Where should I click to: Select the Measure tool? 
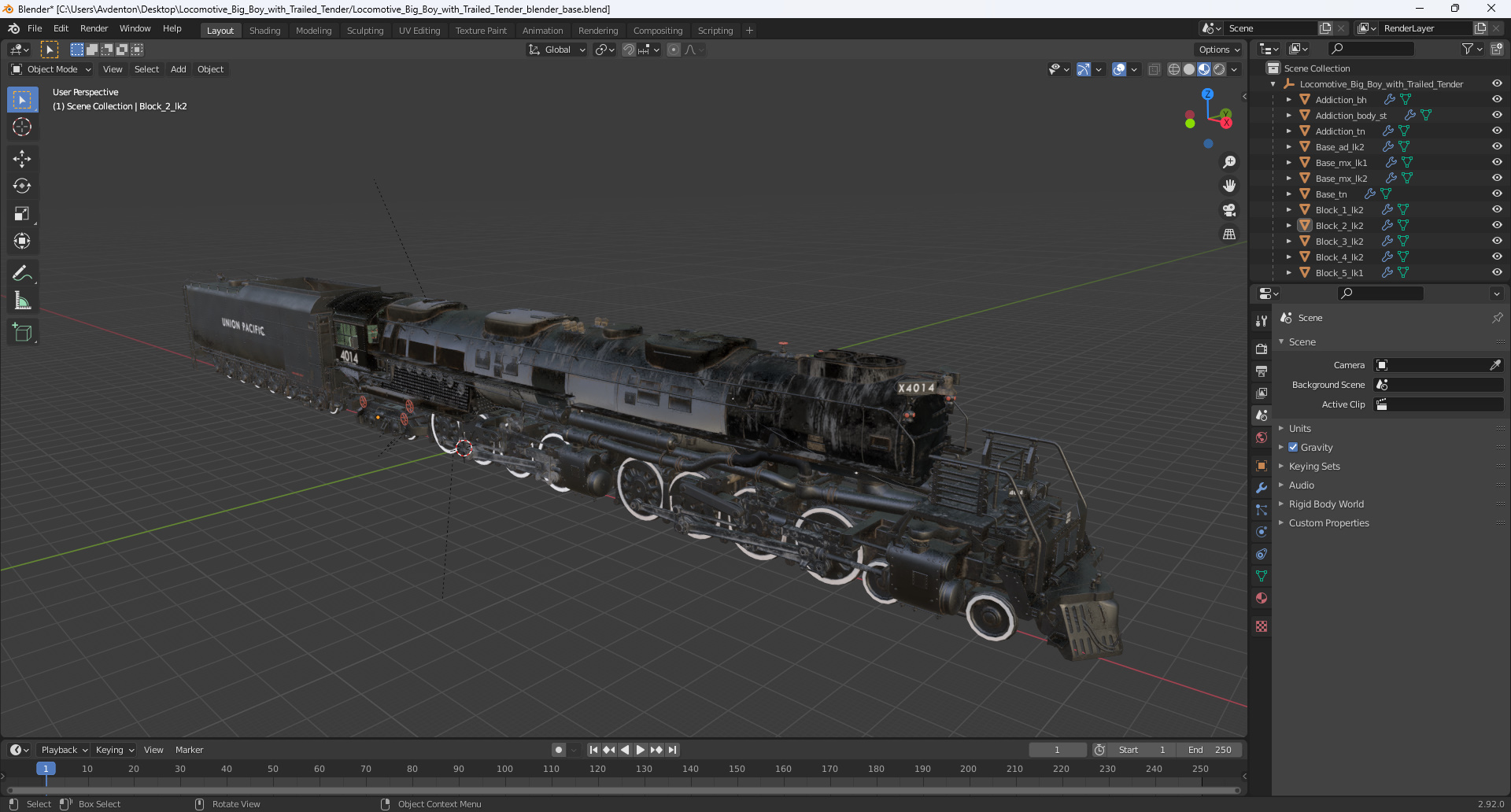pyautogui.click(x=22, y=301)
